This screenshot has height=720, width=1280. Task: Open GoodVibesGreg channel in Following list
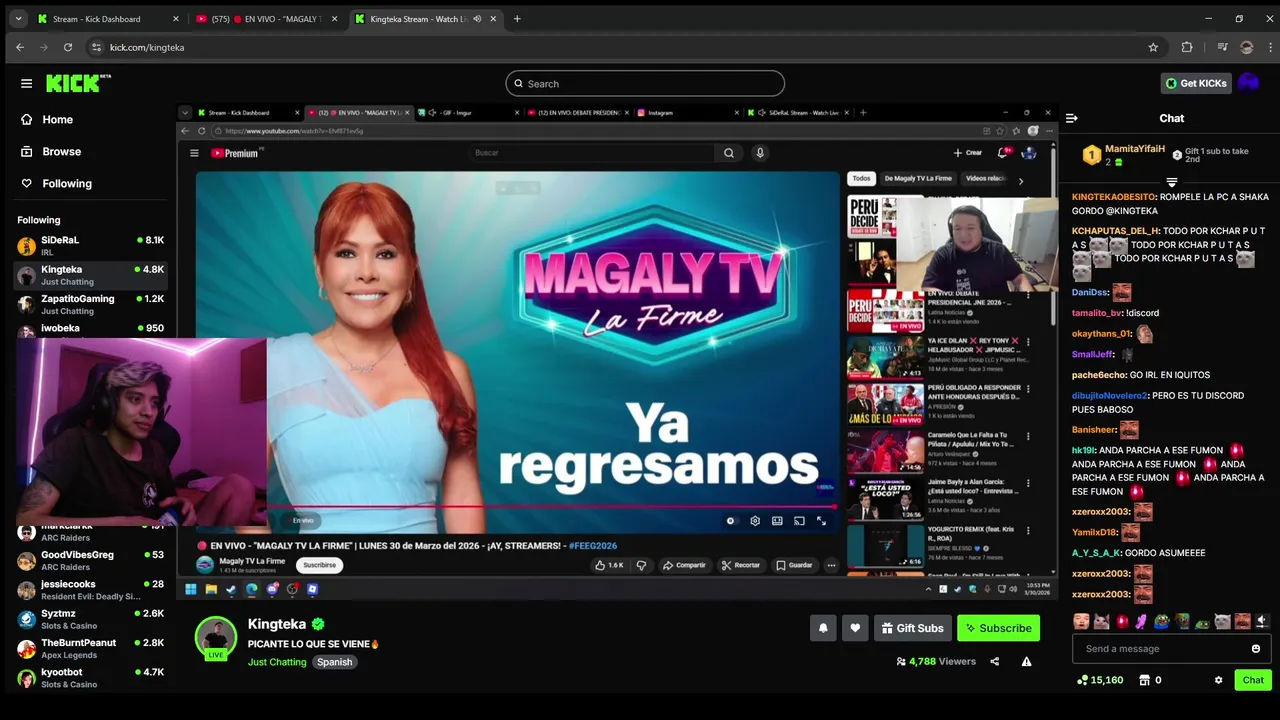pyautogui.click(x=91, y=560)
